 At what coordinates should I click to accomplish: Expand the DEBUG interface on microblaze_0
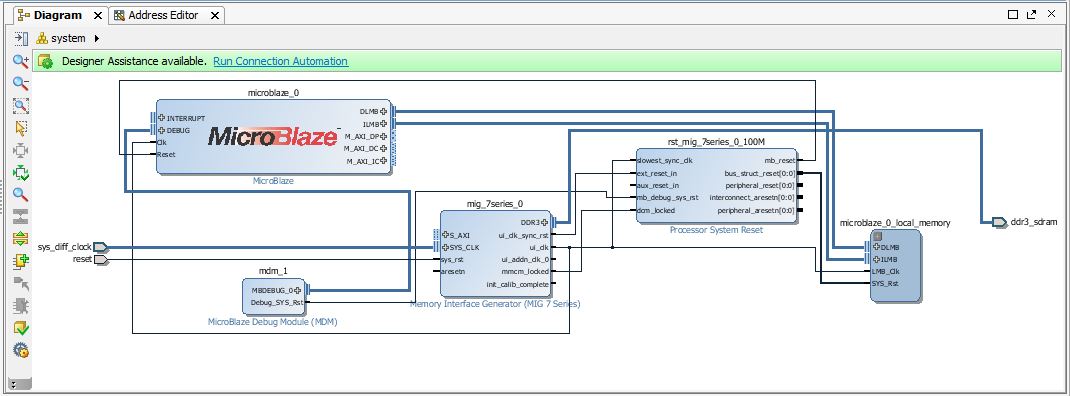(x=162, y=130)
